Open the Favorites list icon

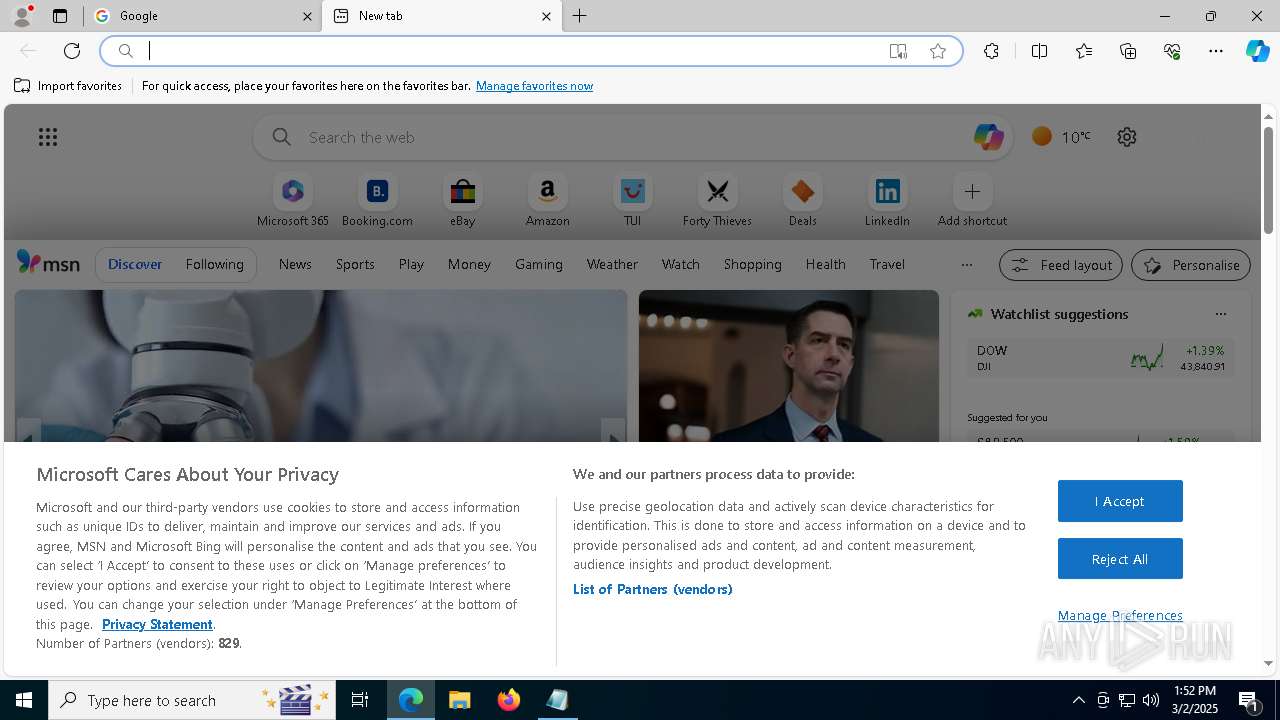(x=1084, y=51)
